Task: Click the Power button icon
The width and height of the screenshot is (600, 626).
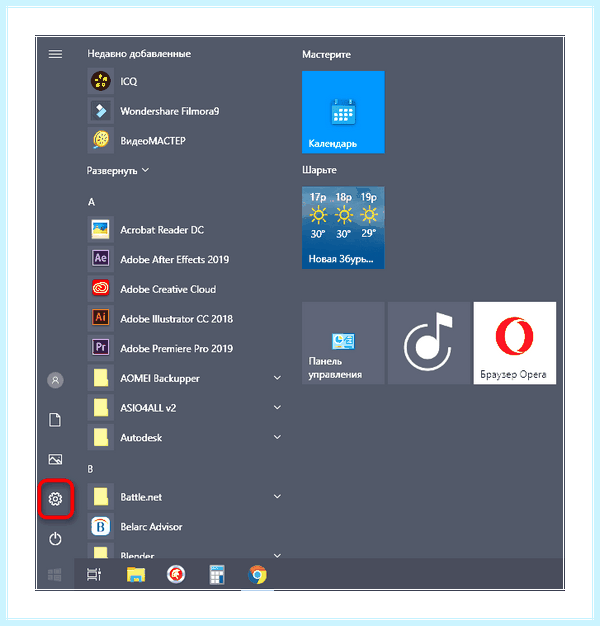Action: coord(55,539)
